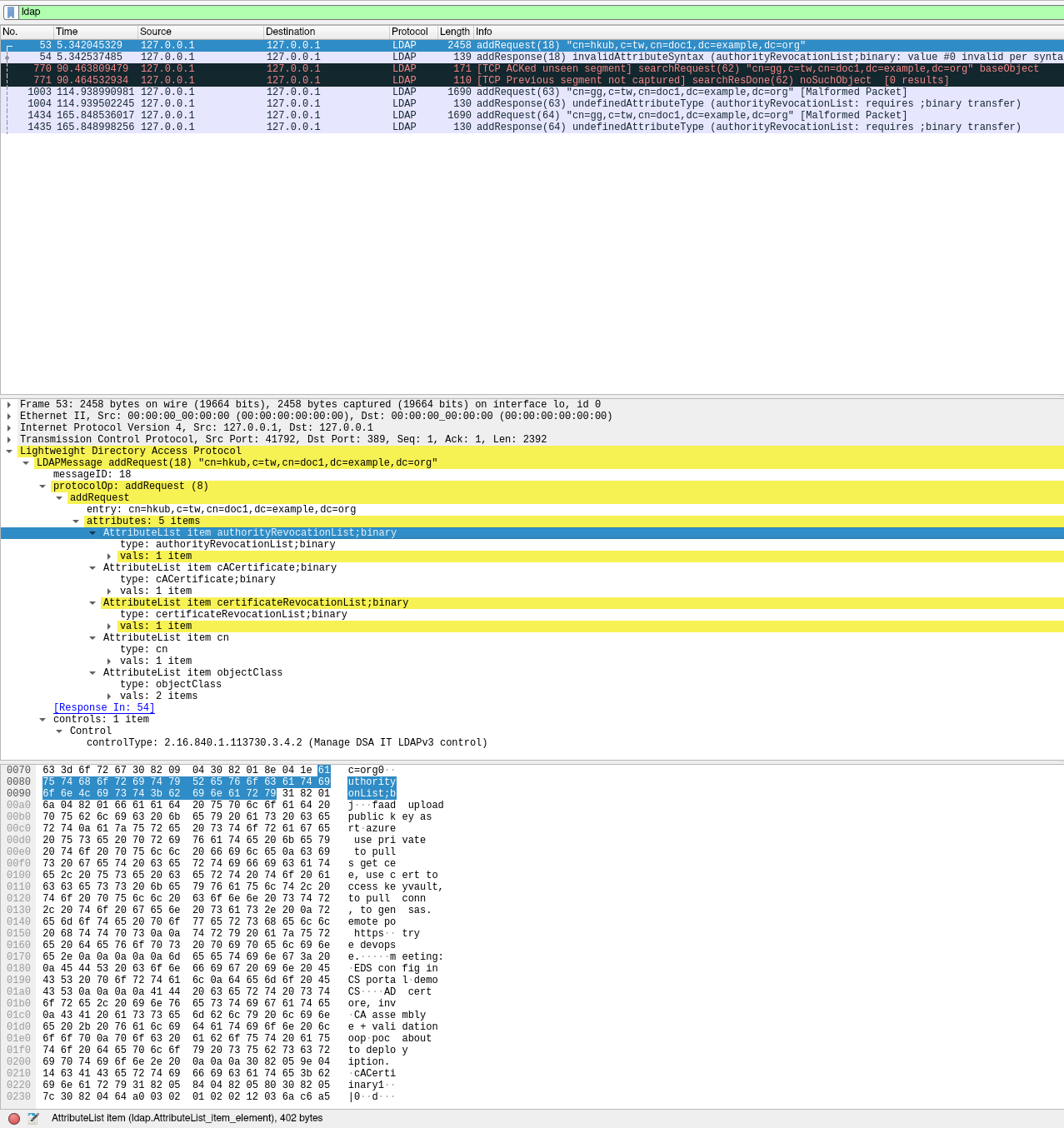Click the Length column header
Image resolution: width=1064 pixels, height=1128 pixels.
454,32
